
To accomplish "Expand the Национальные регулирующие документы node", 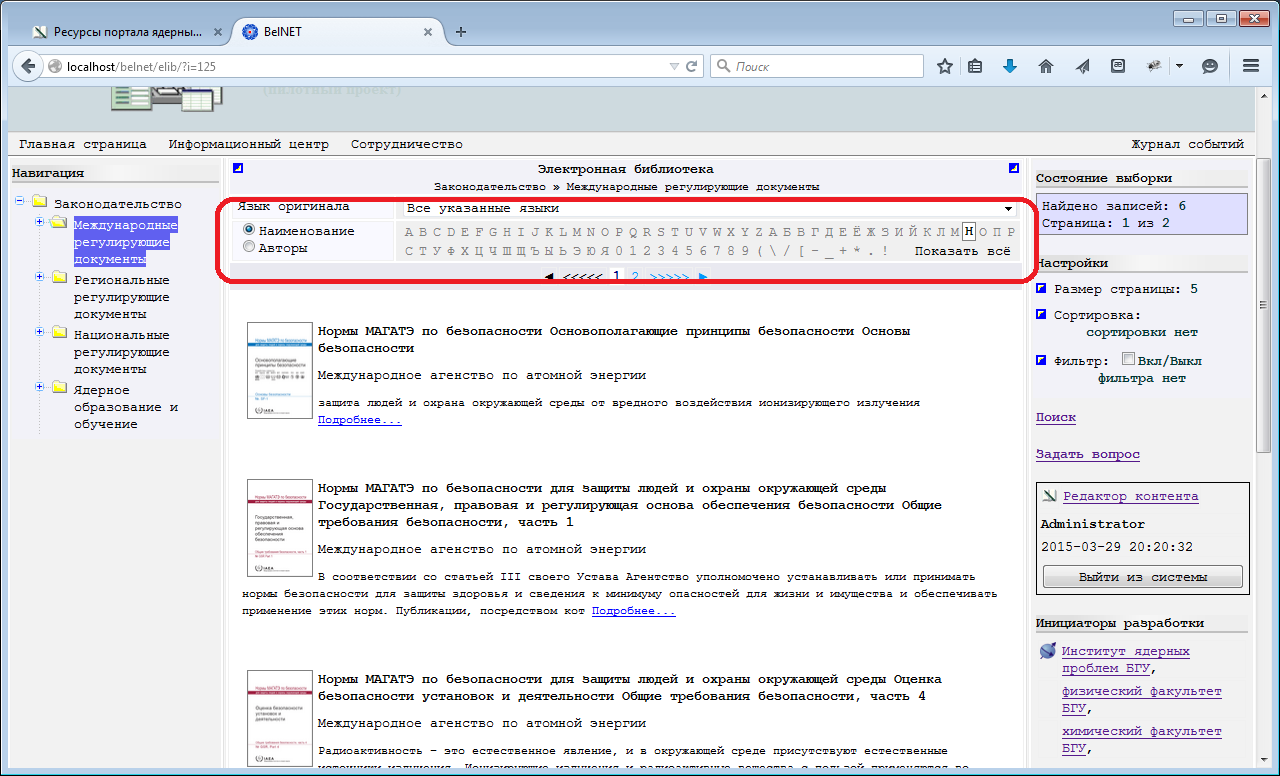I will (40, 332).
